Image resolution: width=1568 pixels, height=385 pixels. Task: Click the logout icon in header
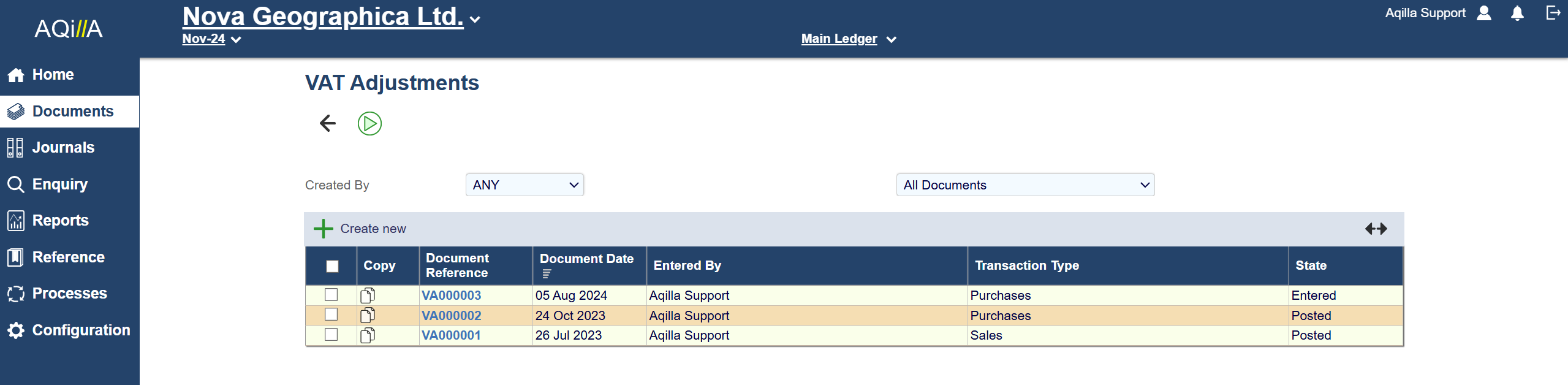[1553, 13]
